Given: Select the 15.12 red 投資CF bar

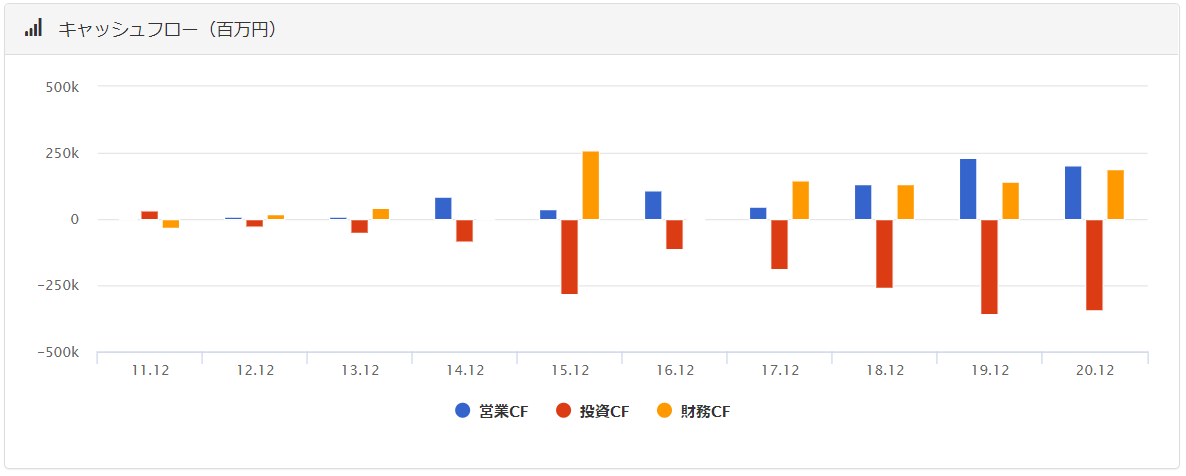Looking at the screenshot, I should (570, 257).
